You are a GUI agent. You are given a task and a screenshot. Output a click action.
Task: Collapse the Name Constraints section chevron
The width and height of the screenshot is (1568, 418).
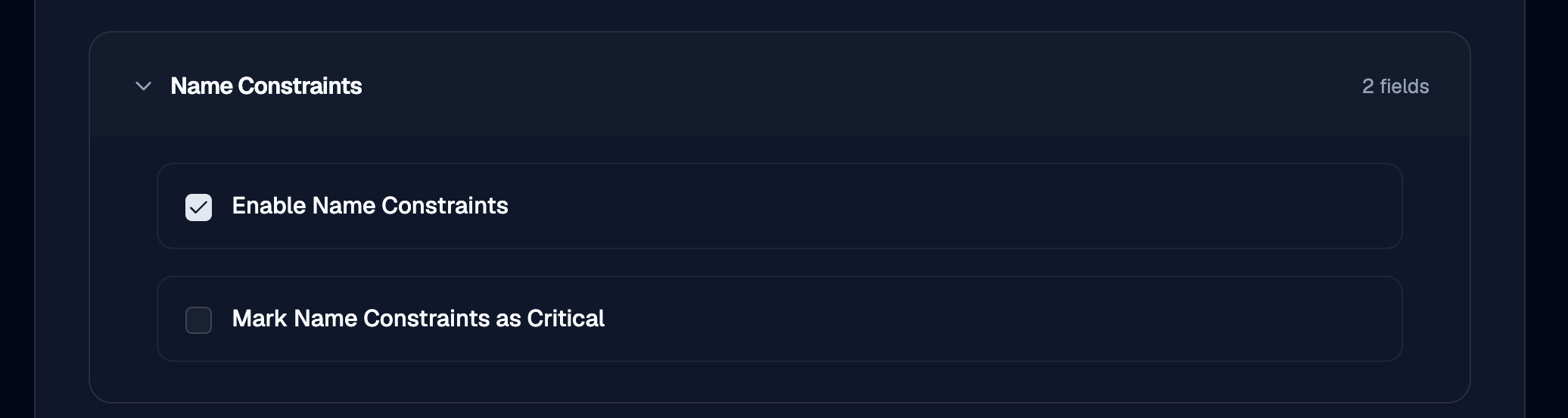[143, 86]
